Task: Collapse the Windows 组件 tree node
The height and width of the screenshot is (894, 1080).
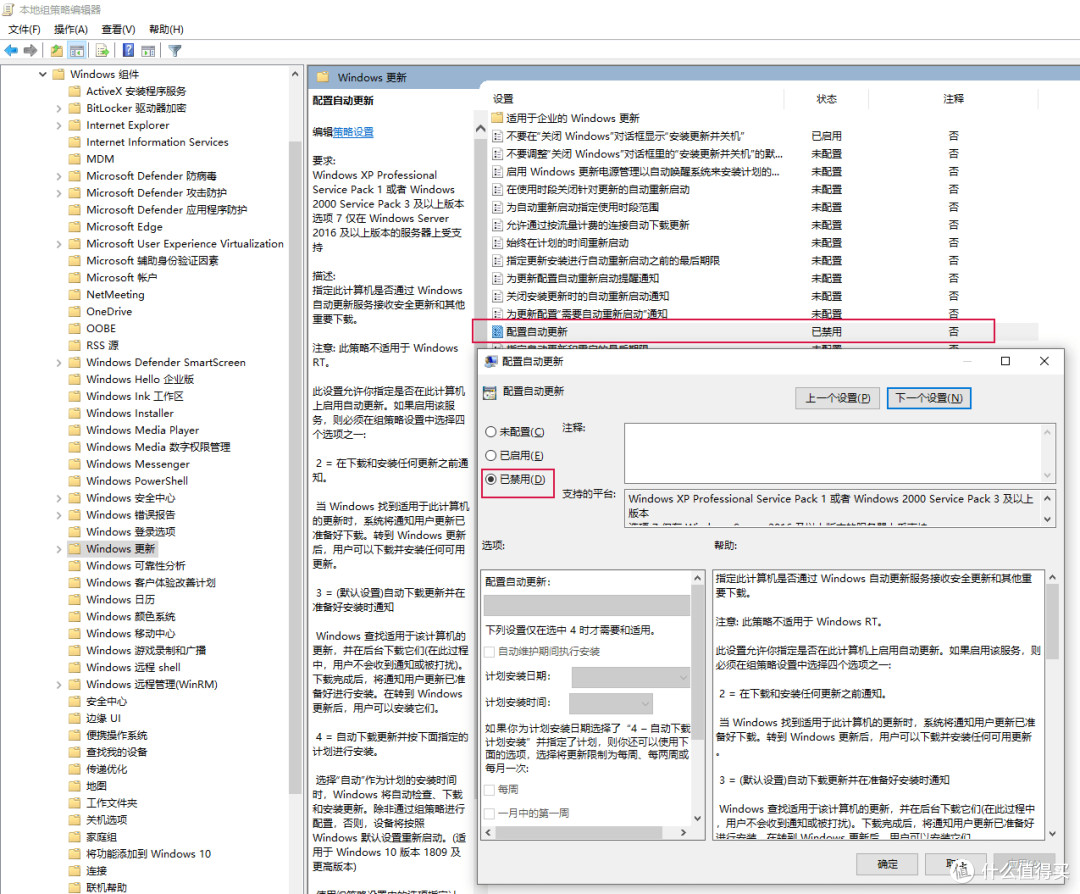Action: pyautogui.click(x=43, y=74)
